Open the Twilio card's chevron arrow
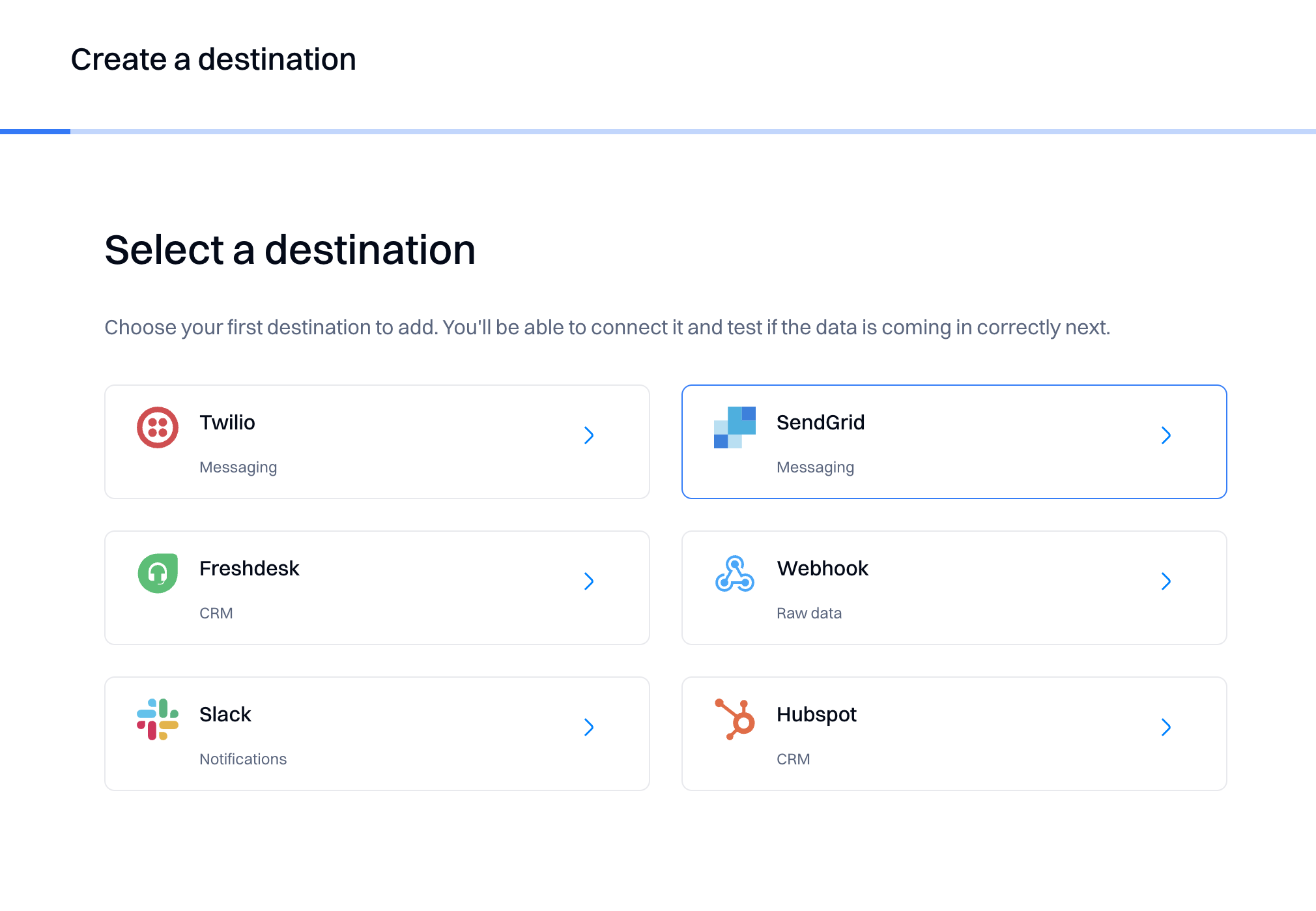The width and height of the screenshot is (1316, 911). click(588, 435)
